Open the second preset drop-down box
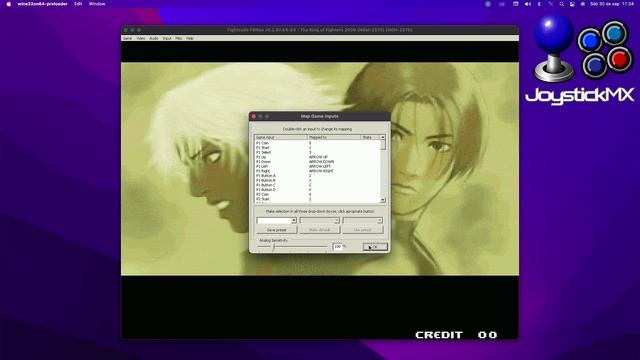640x360 pixels. [x=319, y=220]
